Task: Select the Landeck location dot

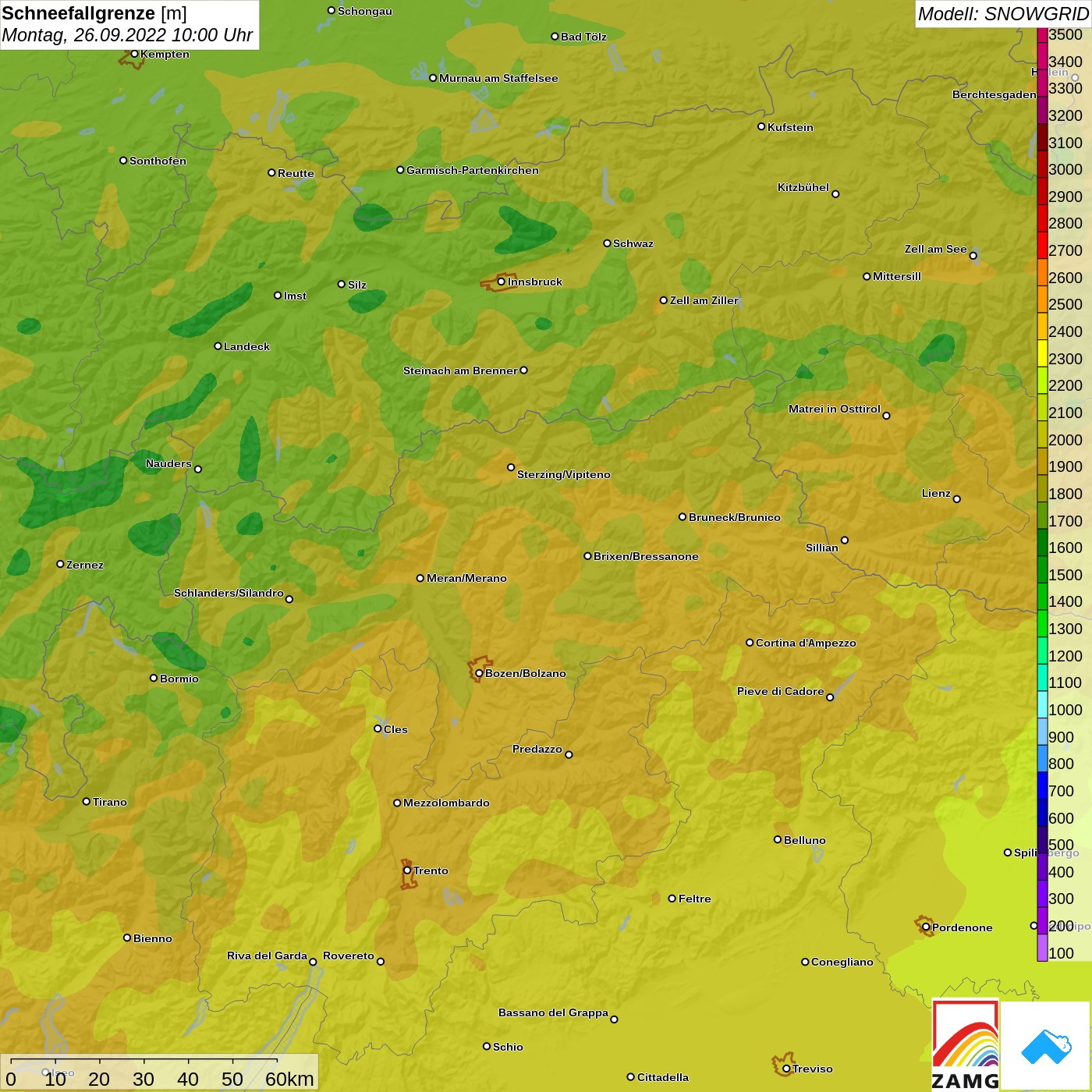Action: tap(218, 346)
